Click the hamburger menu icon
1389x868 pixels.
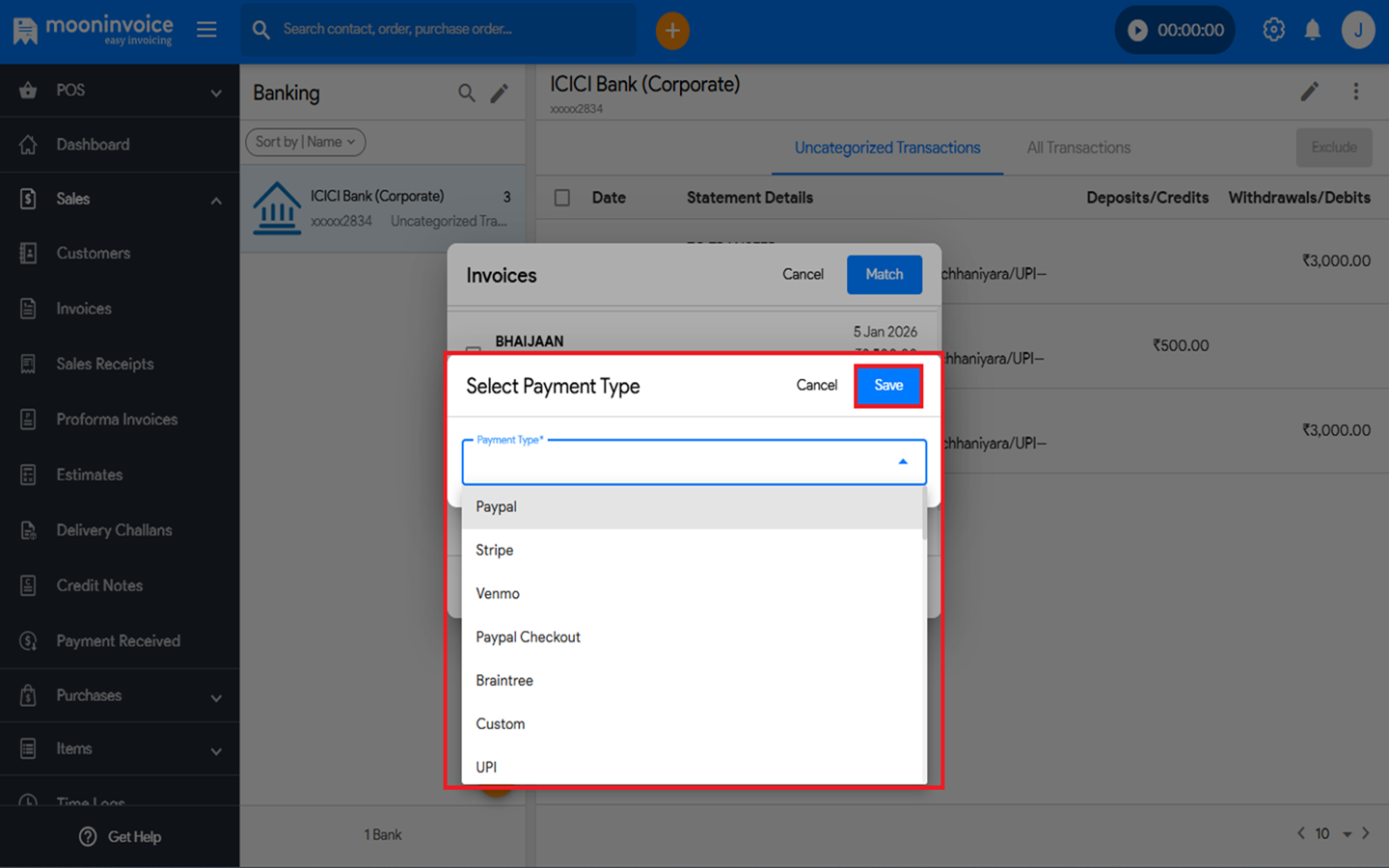[206, 30]
